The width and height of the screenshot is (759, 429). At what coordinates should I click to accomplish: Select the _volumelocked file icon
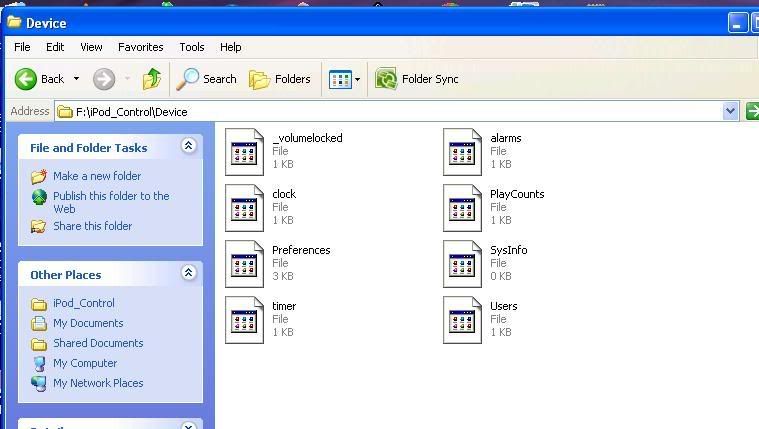point(246,151)
